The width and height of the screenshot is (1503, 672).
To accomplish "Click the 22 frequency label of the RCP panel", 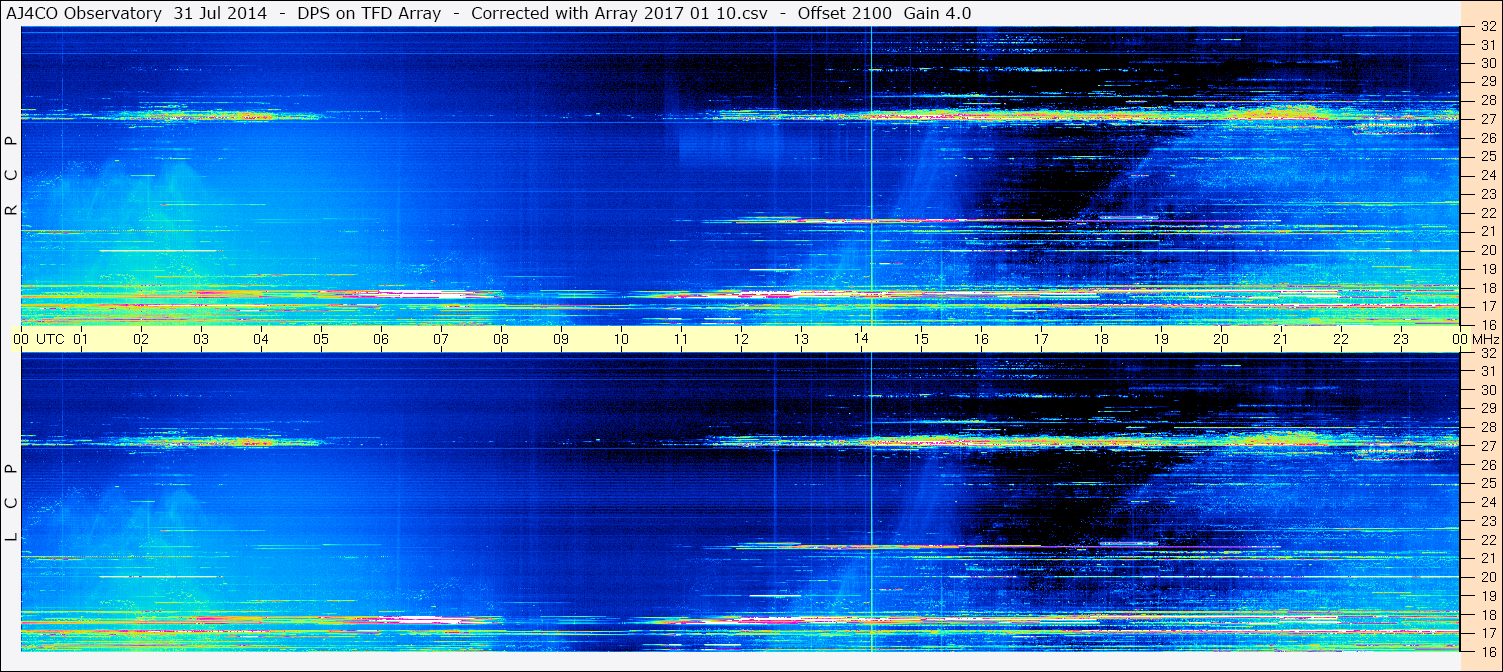I will [1487, 213].
